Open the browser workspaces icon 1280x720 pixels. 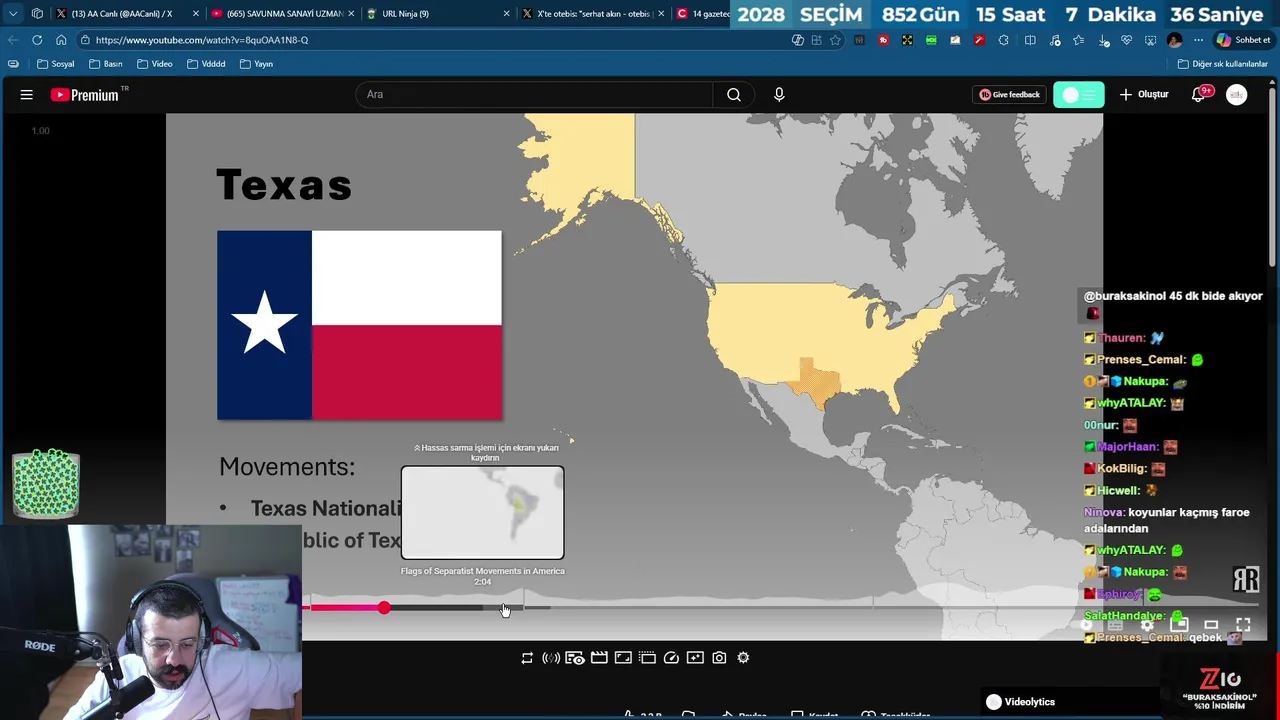click(x=37, y=14)
